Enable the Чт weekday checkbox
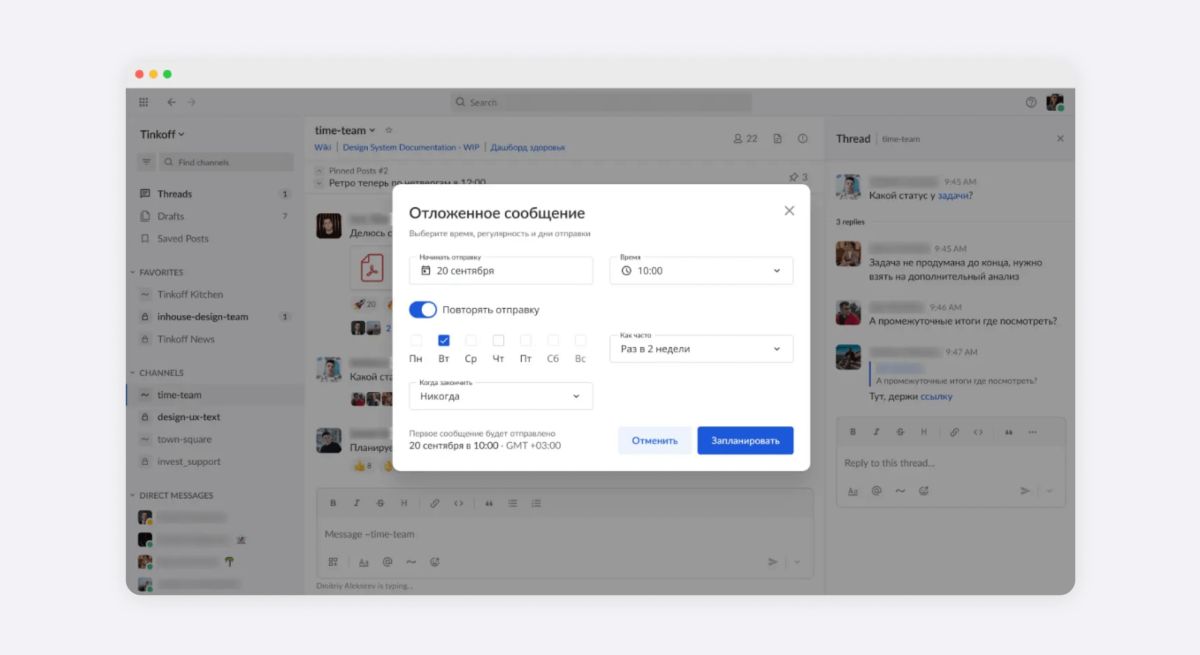Image resolution: width=1200 pixels, height=655 pixels. [498, 340]
